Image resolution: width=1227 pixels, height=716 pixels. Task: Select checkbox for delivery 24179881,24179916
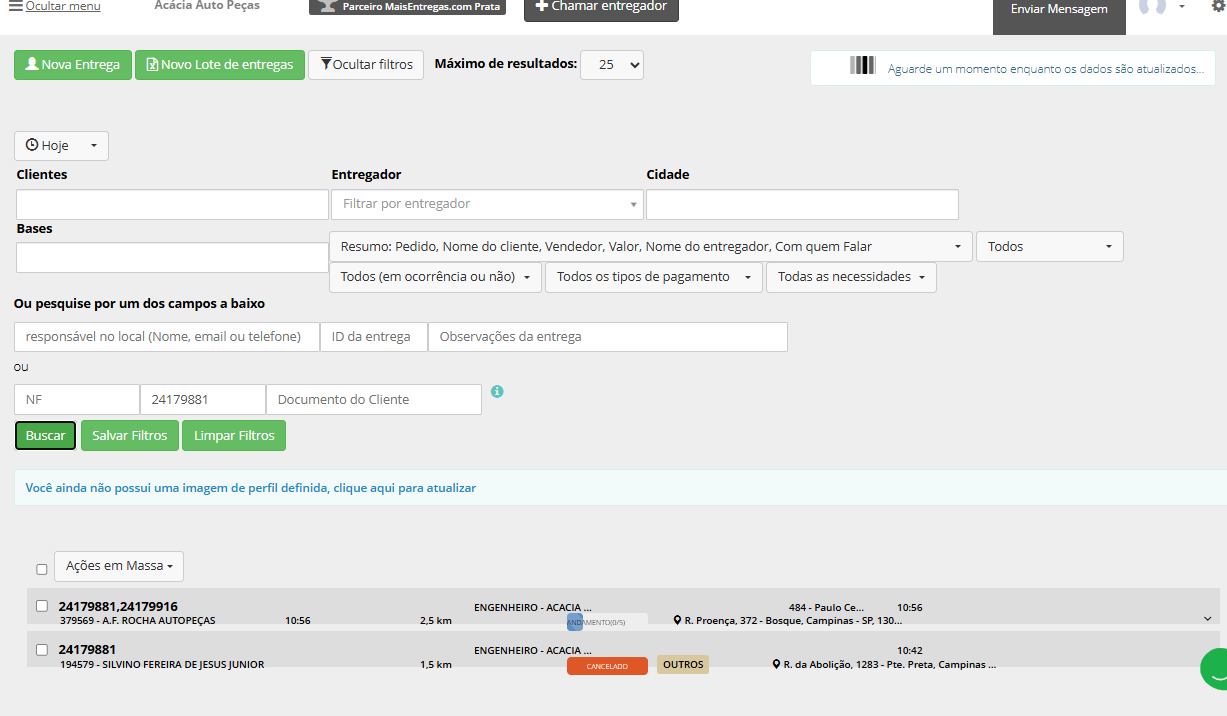tap(42, 606)
